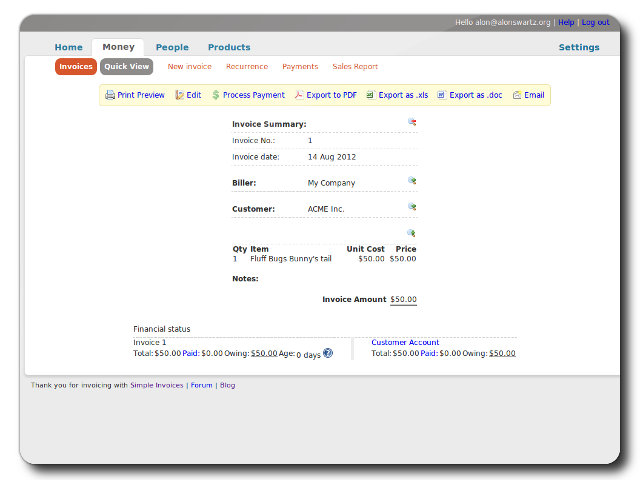
Task: Switch to the People tab
Action: click(x=172, y=47)
